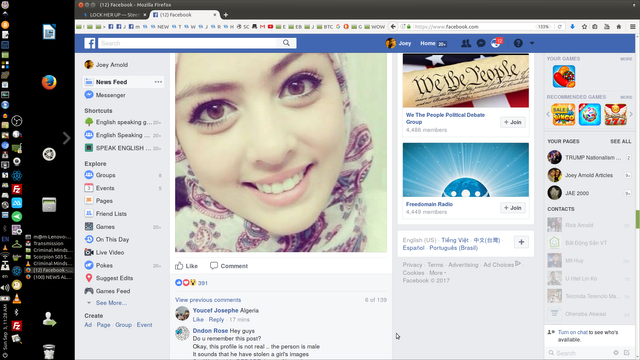Open Pages in Explore section

click(x=104, y=201)
